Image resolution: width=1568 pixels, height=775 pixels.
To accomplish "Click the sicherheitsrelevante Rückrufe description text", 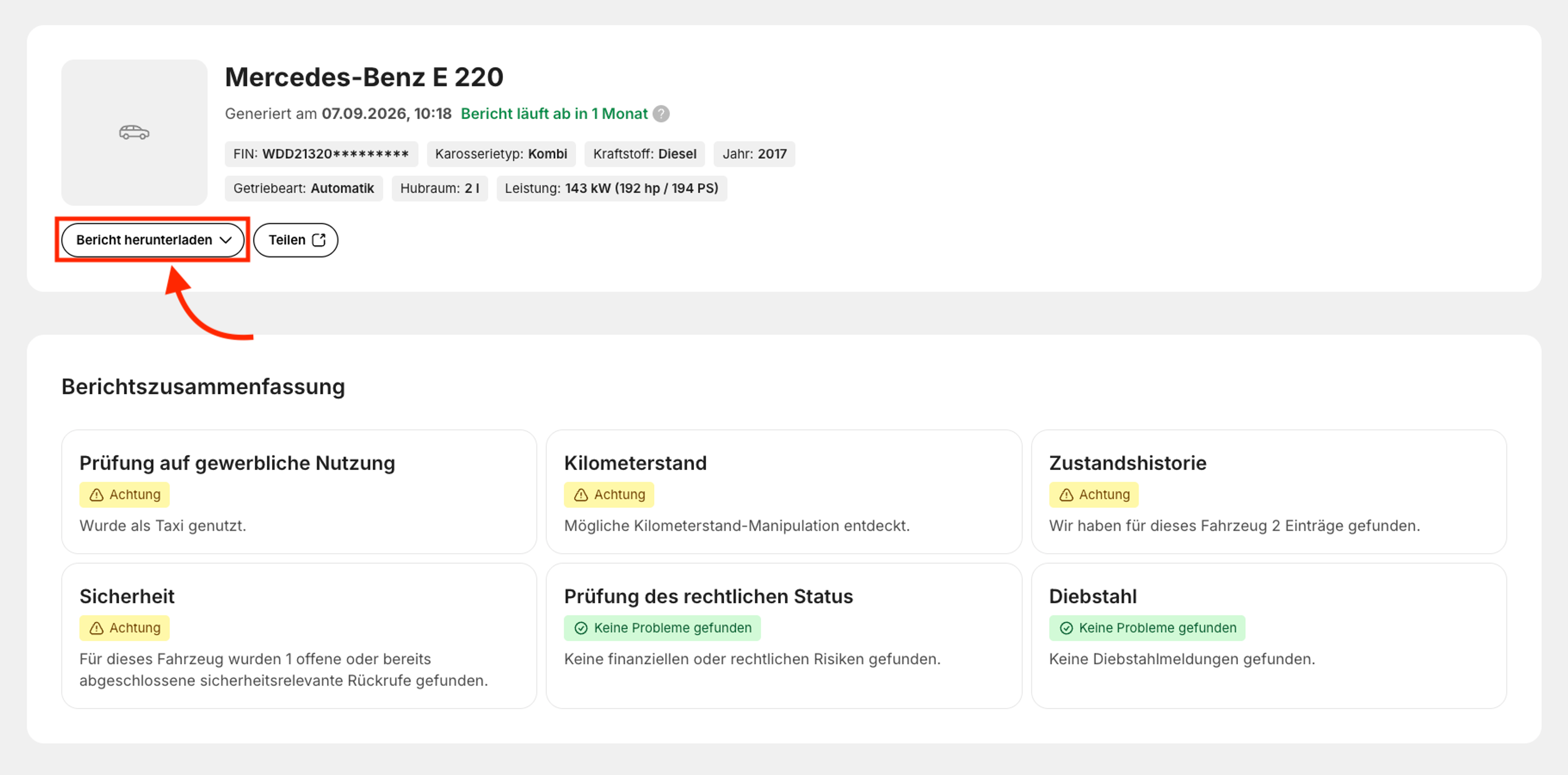I will coord(284,670).
